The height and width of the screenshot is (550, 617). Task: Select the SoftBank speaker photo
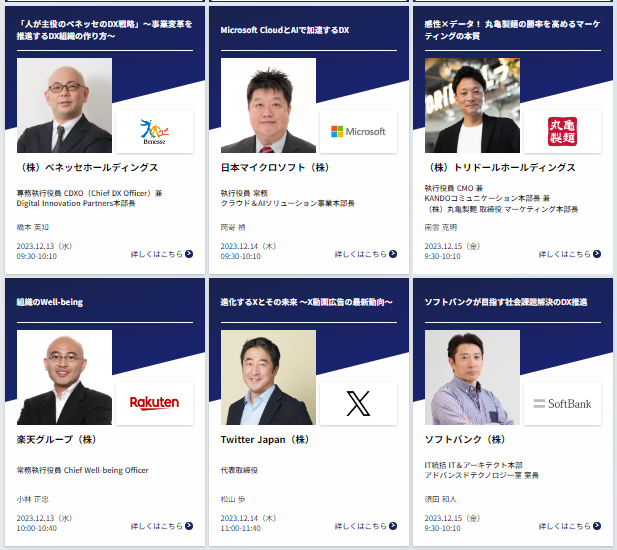point(472,377)
